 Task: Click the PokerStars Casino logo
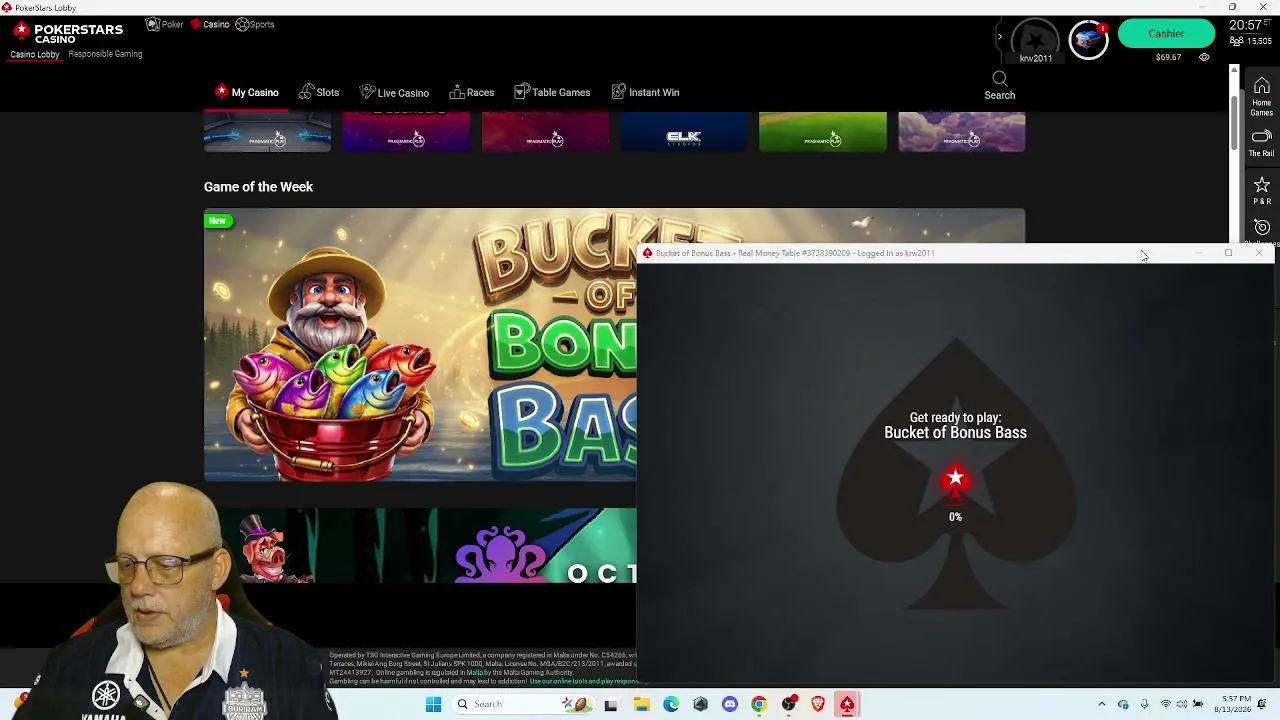(68, 33)
